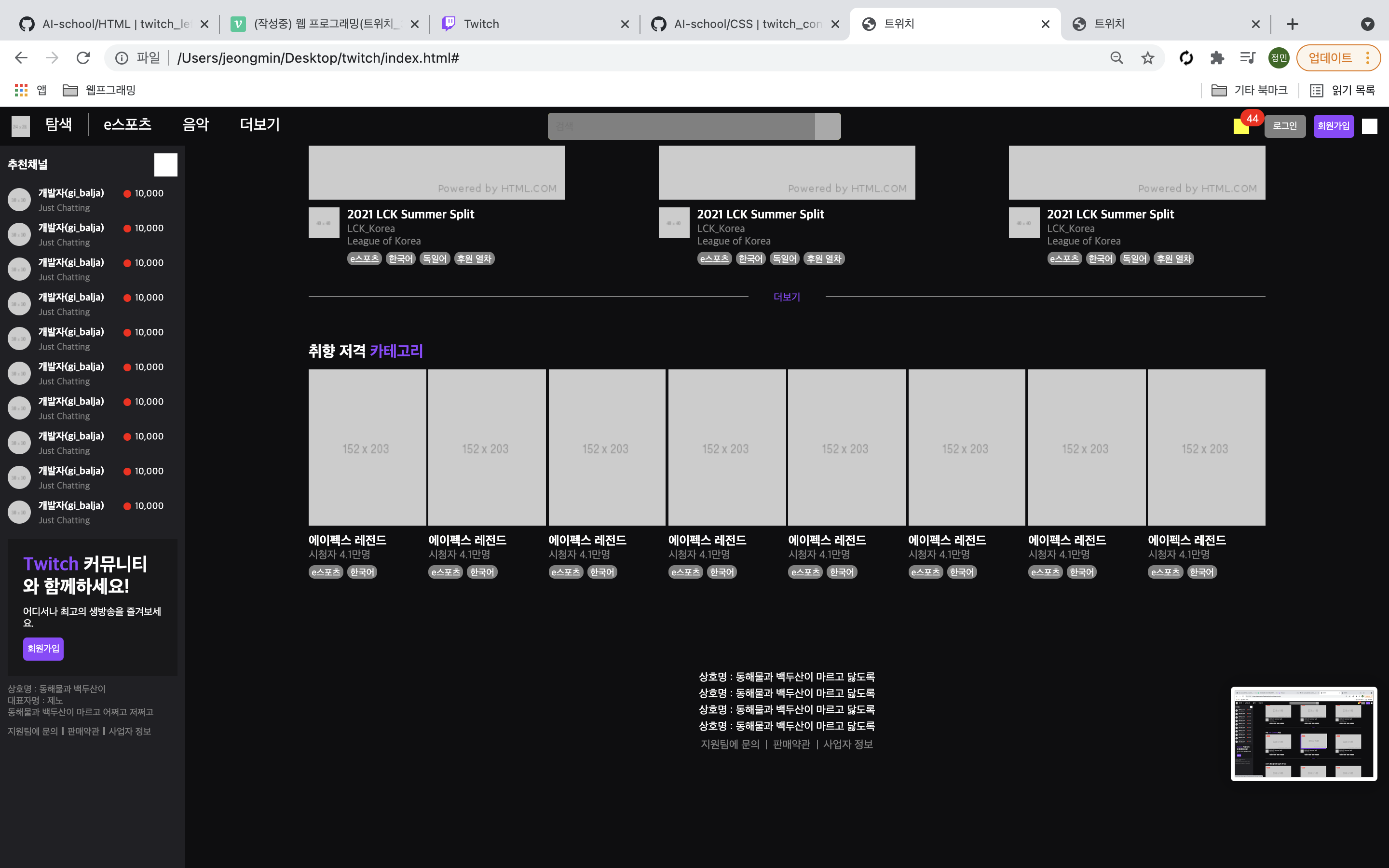Click the sidebar Twitch 커뮤니티 회원가입 button
The height and width of the screenshot is (868, 1389).
tap(43, 649)
